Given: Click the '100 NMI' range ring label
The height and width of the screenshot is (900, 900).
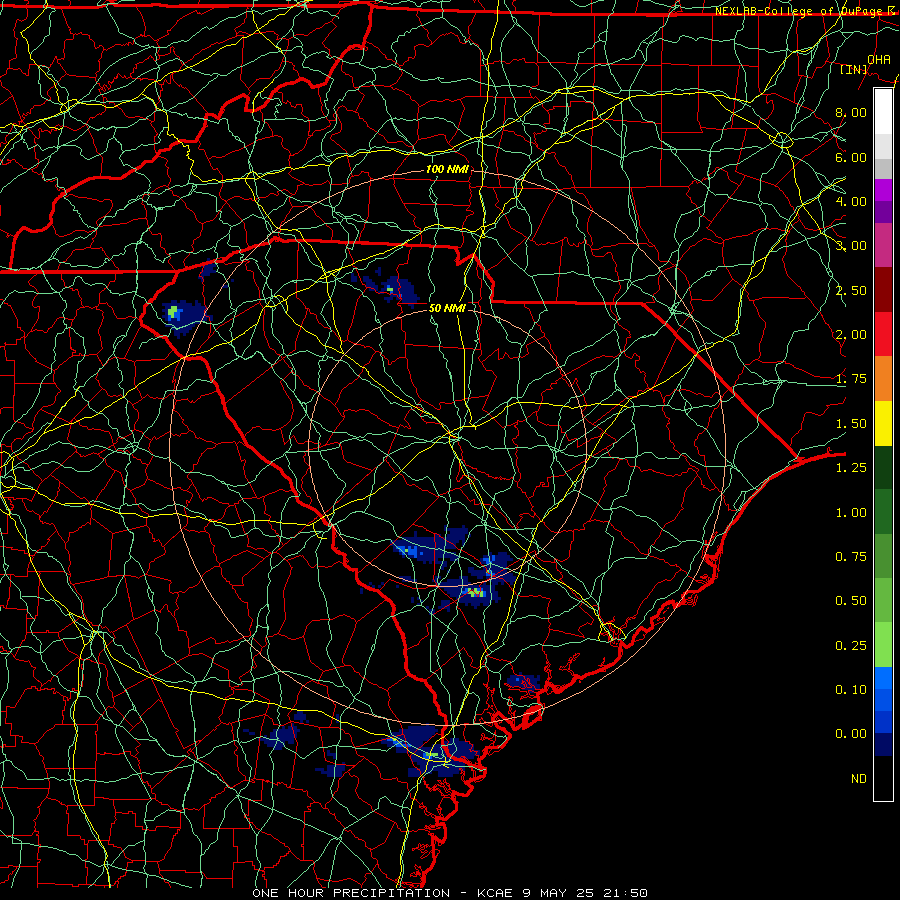Looking at the screenshot, I should click(x=447, y=169).
